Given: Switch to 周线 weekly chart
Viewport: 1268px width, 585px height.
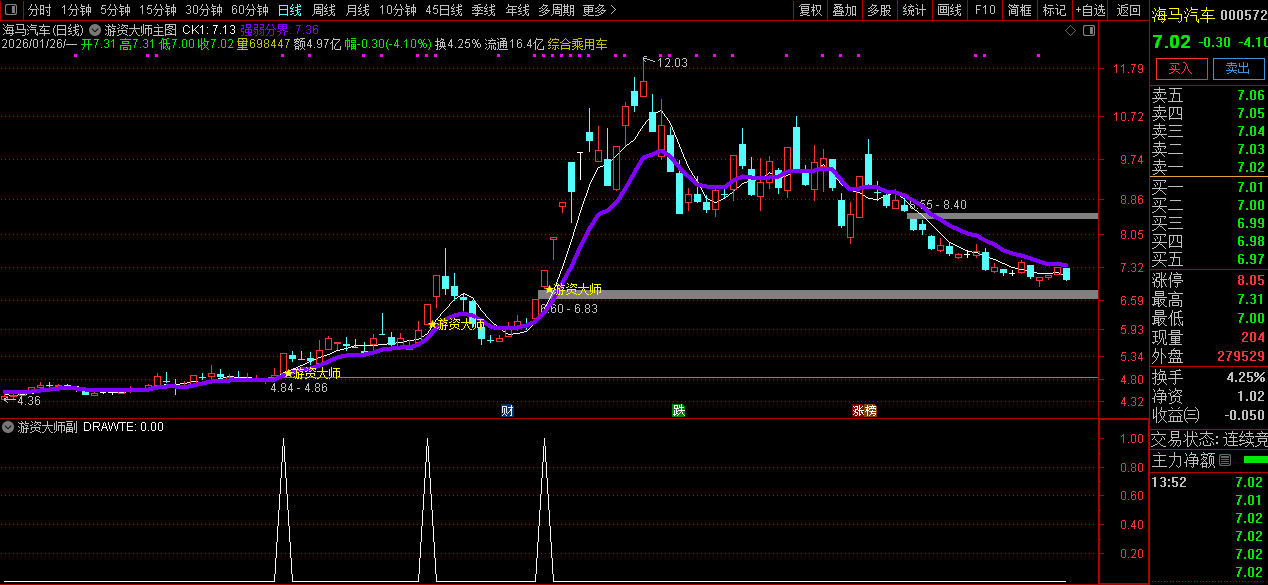Looking at the screenshot, I should pyautogui.click(x=324, y=10).
